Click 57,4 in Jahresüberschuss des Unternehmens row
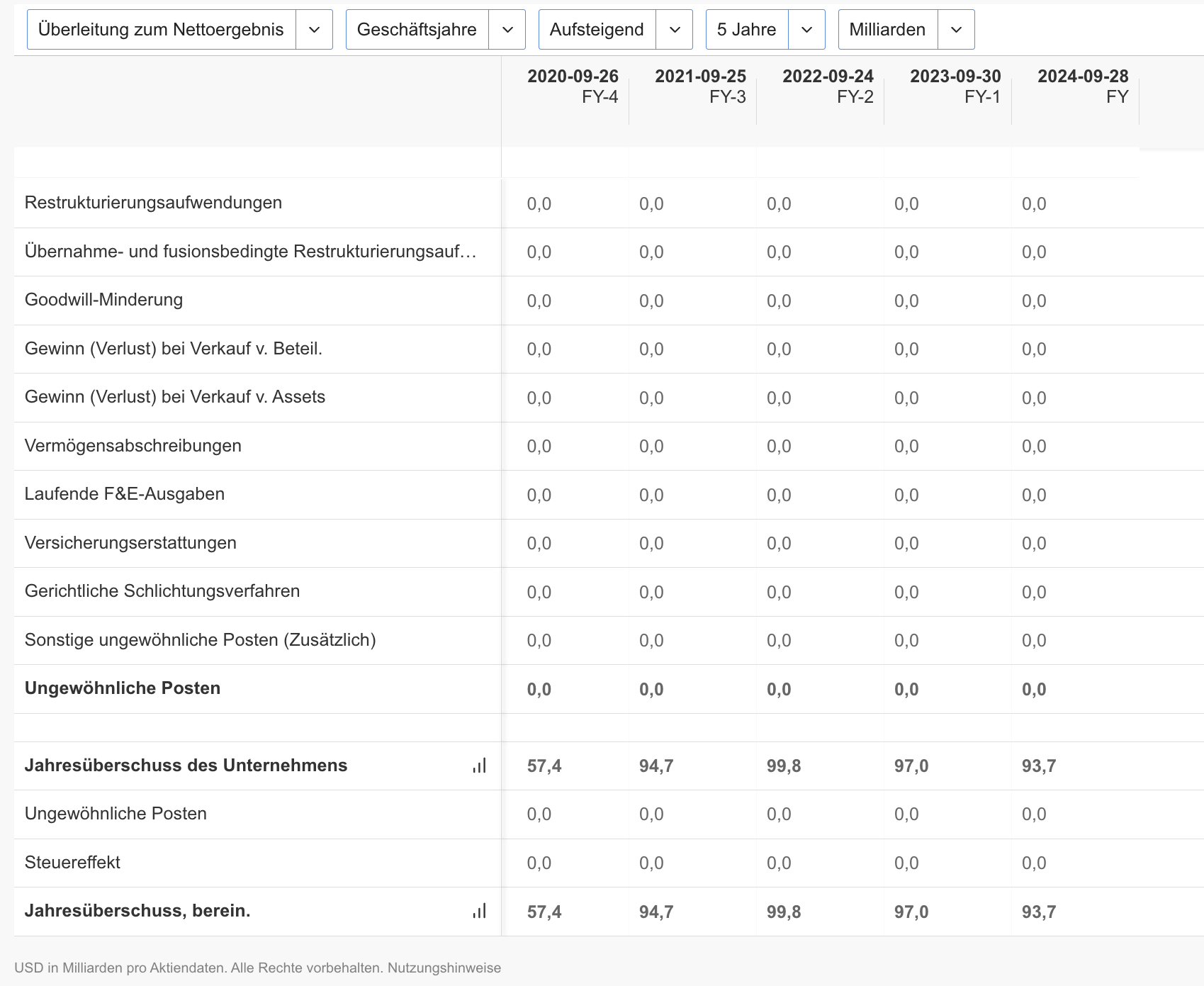 [544, 766]
